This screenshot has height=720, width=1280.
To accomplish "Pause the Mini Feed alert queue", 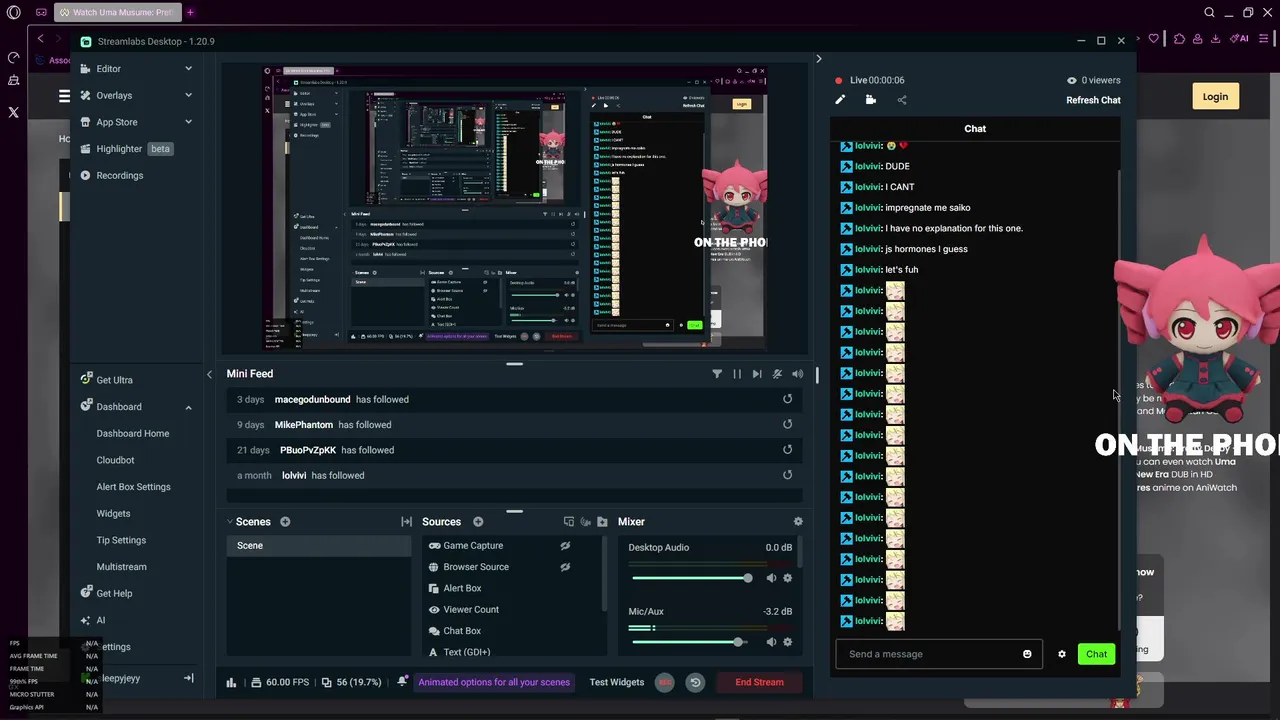I will click(x=737, y=374).
